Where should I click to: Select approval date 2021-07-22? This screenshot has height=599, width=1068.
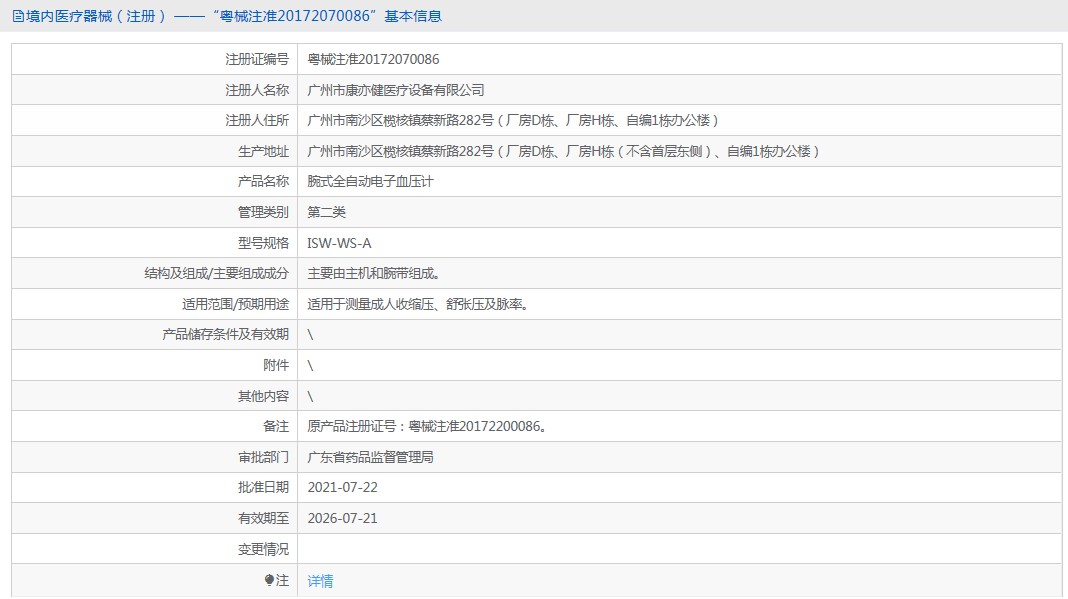343,487
